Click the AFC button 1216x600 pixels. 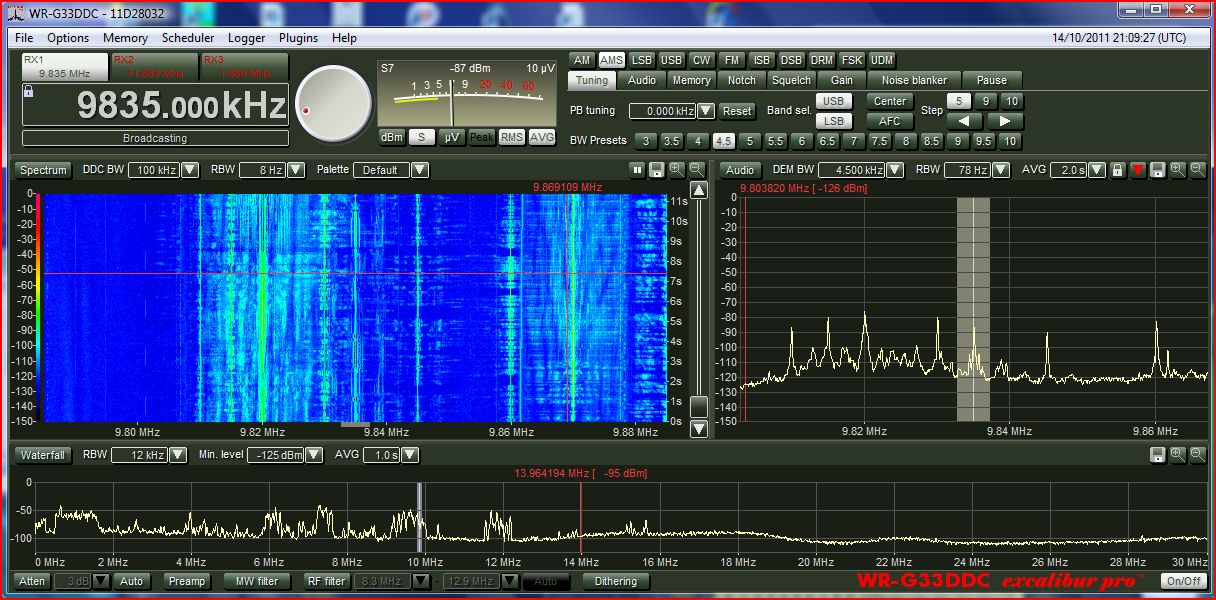(890, 121)
